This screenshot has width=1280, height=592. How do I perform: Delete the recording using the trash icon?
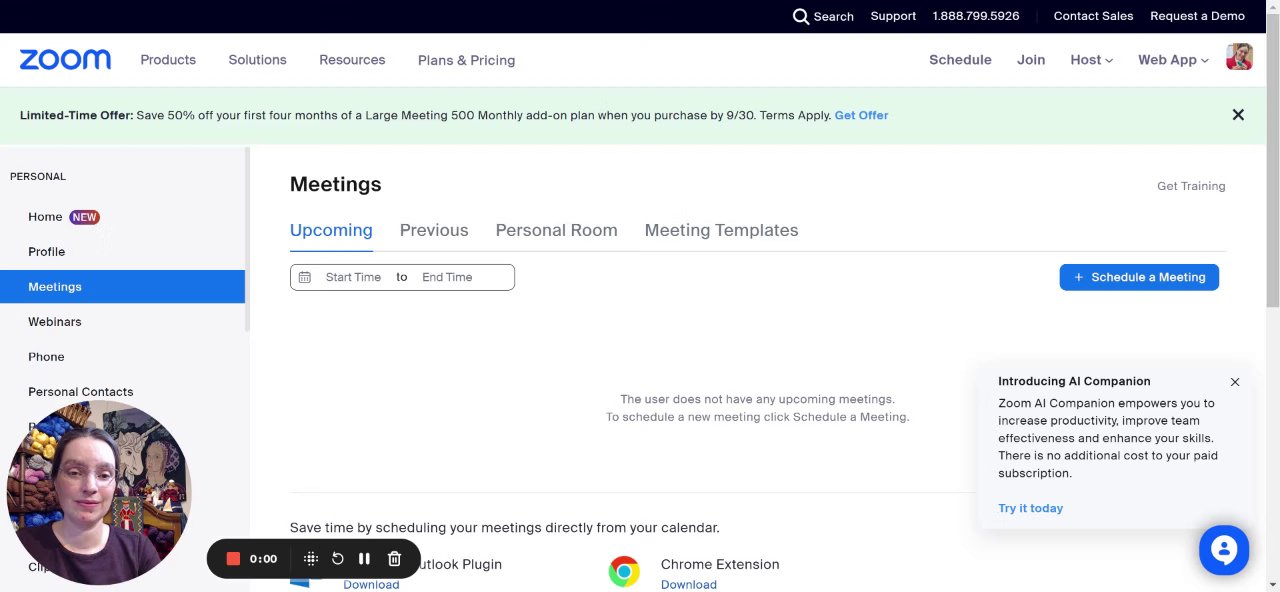coord(394,559)
